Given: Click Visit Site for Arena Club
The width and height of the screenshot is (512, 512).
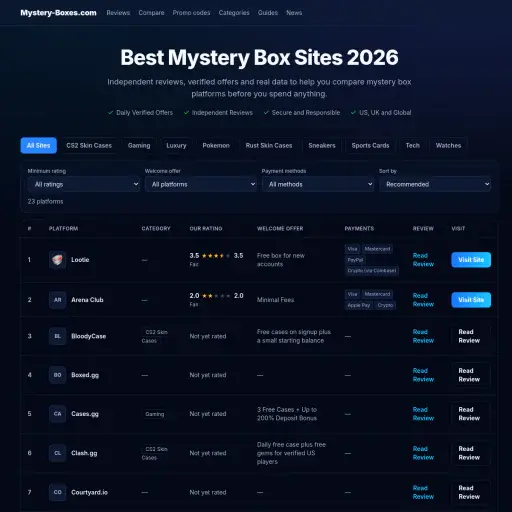Looking at the screenshot, I should (471, 300).
